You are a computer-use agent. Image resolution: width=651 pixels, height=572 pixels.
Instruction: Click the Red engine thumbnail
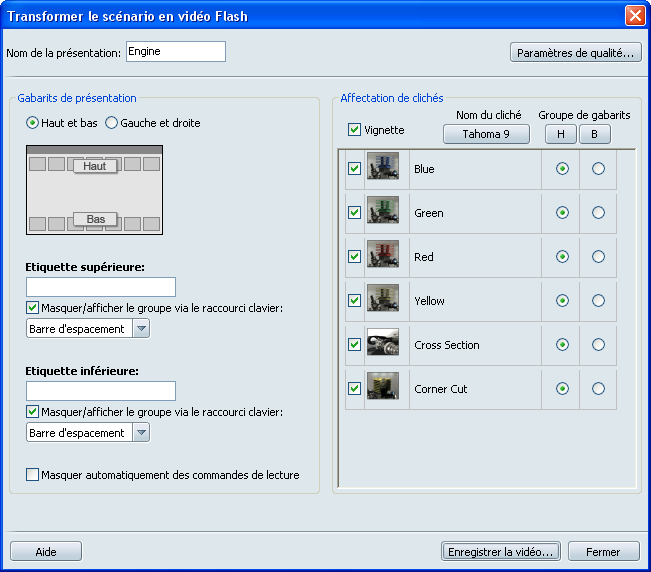tap(383, 254)
